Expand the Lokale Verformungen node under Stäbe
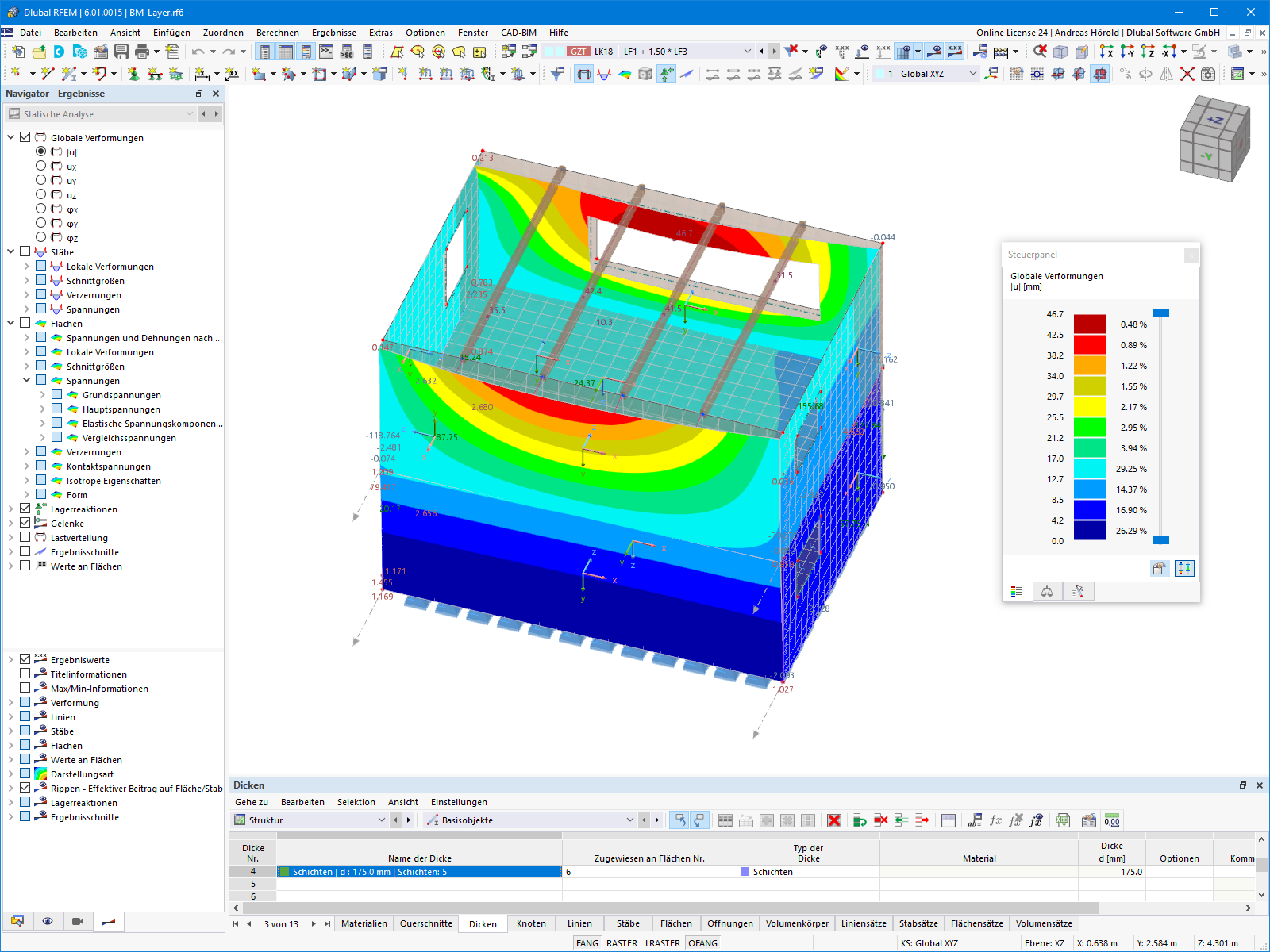Image resolution: width=1270 pixels, height=952 pixels. (26, 267)
